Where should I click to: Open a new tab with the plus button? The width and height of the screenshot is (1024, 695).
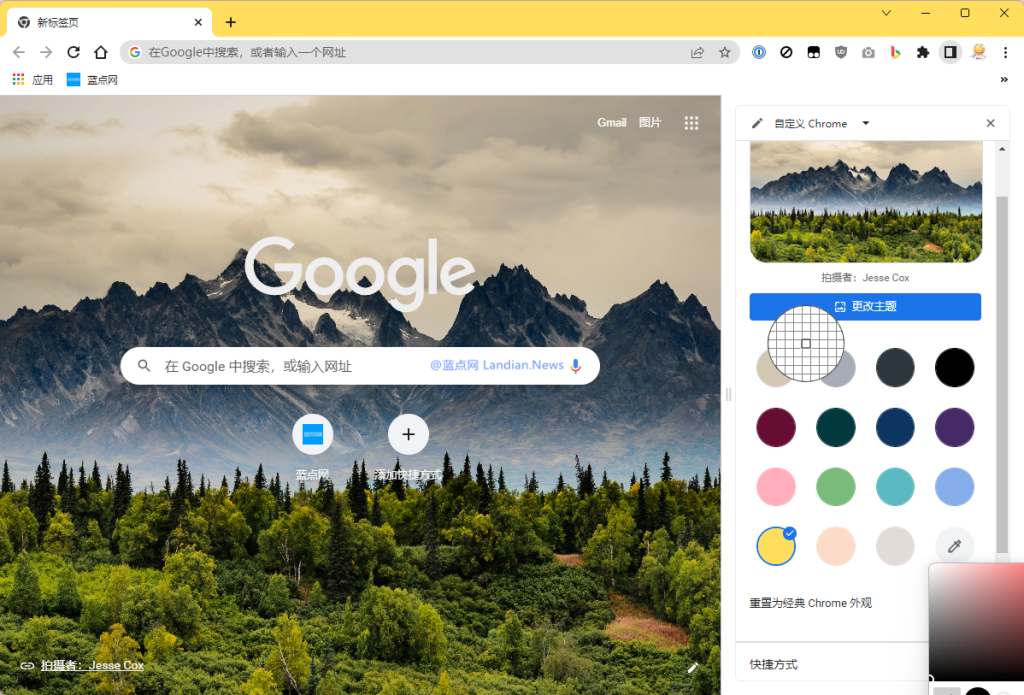(x=231, y=22)
